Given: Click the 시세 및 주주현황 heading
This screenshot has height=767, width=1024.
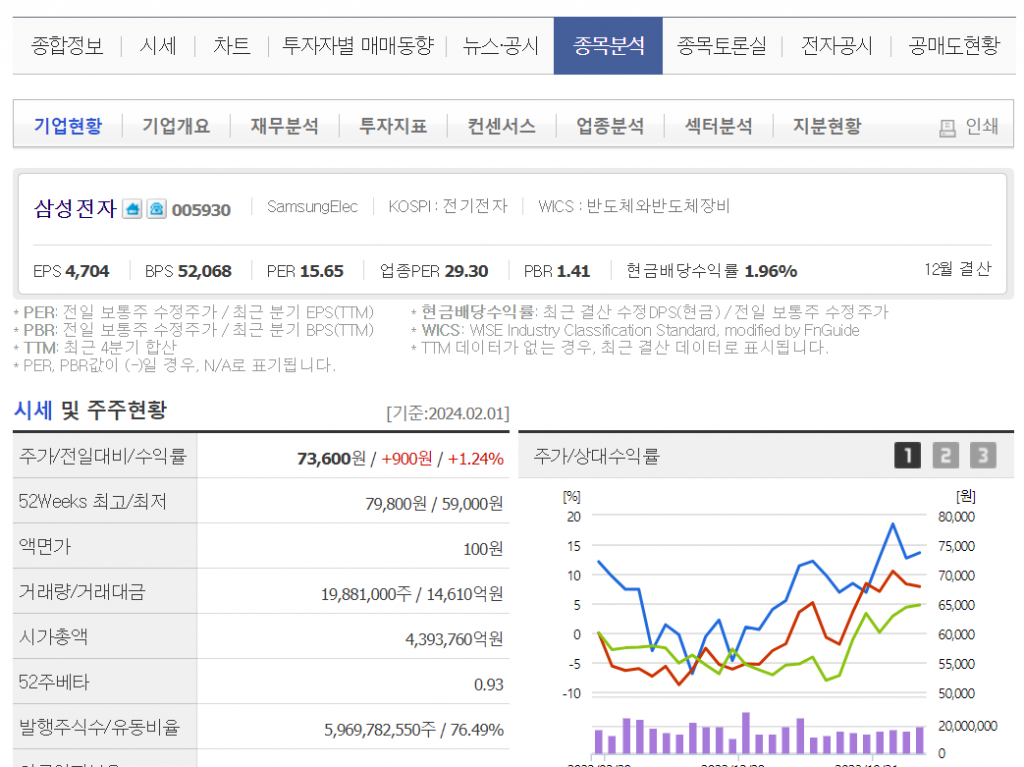Looking at the screenshot, I should point(91,410).
